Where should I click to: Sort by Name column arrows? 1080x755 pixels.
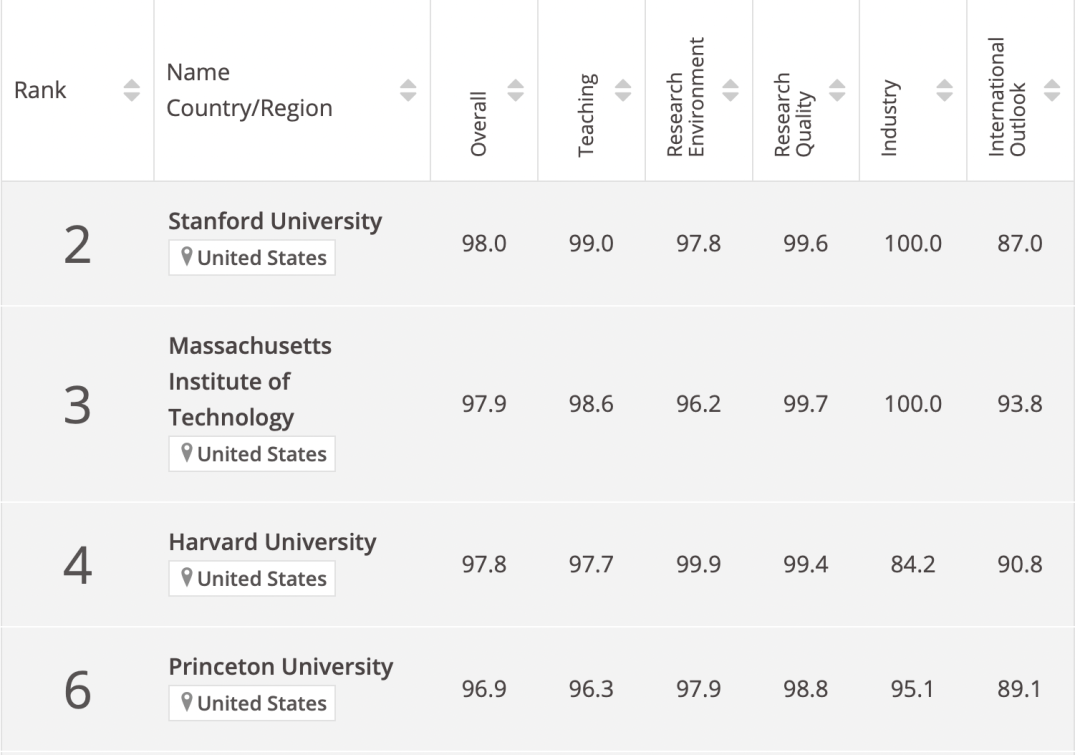408,90
